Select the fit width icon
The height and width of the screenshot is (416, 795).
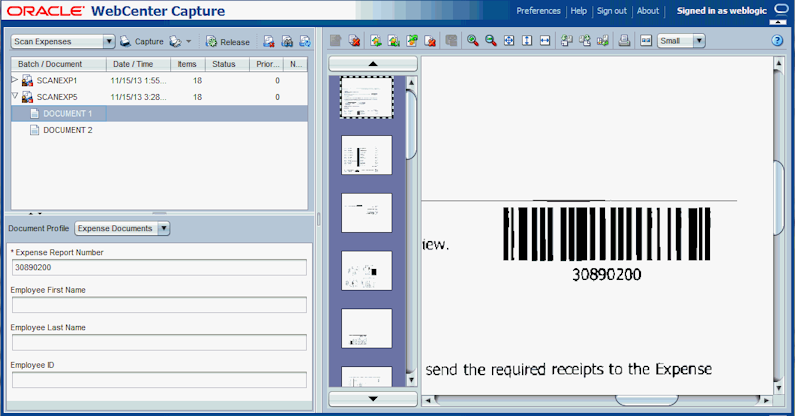(545, 41)
